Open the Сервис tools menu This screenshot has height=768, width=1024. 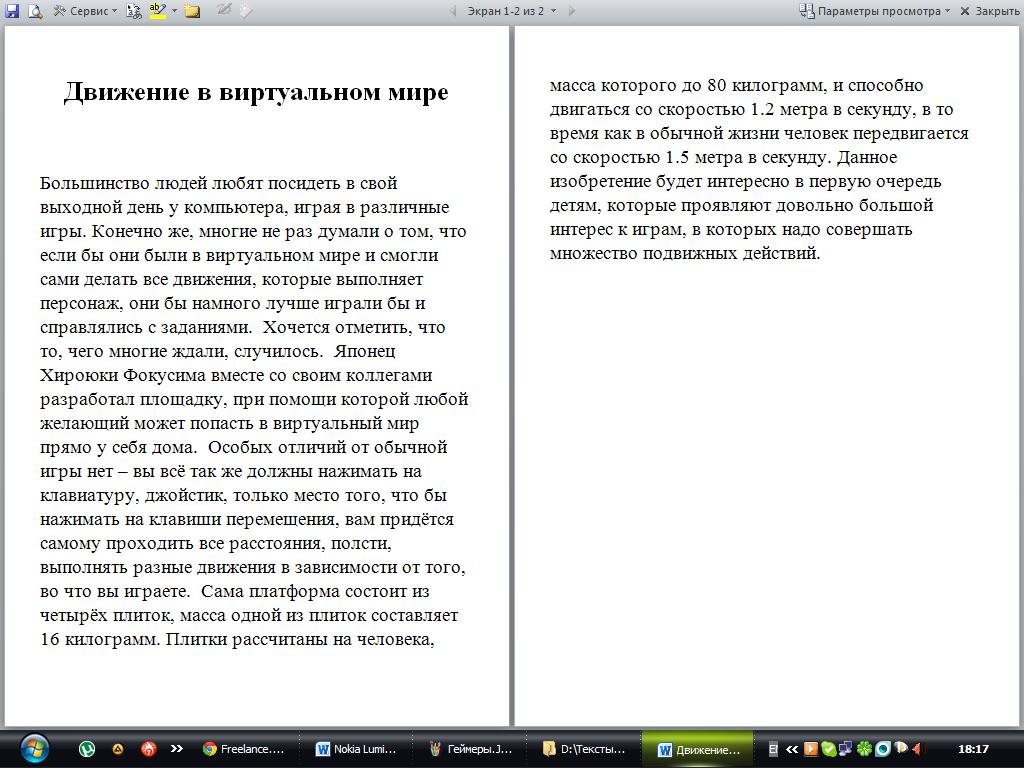coord(85,10)
